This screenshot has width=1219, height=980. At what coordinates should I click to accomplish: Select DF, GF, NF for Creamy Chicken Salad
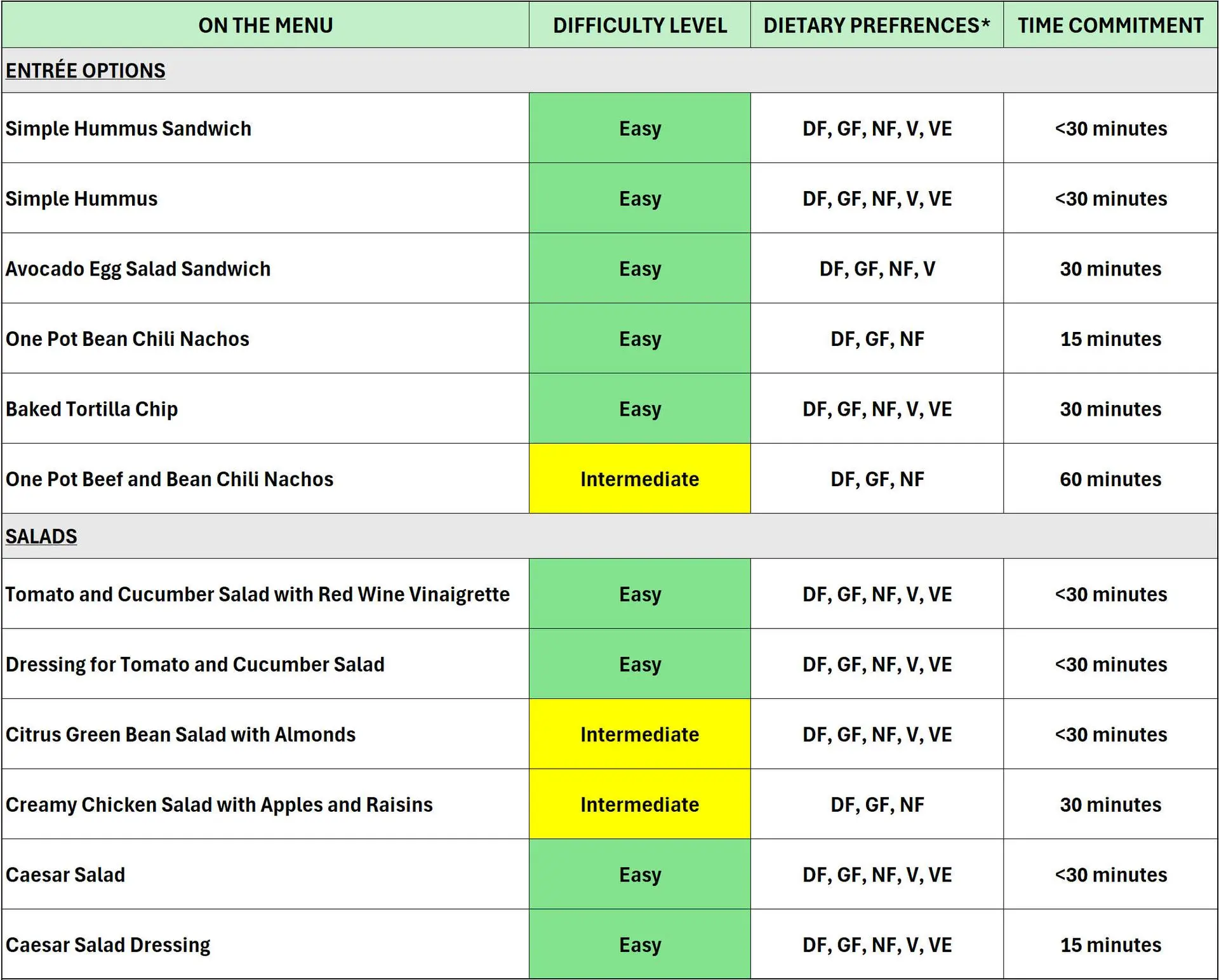pyautogui.click(x=877, y=804)
